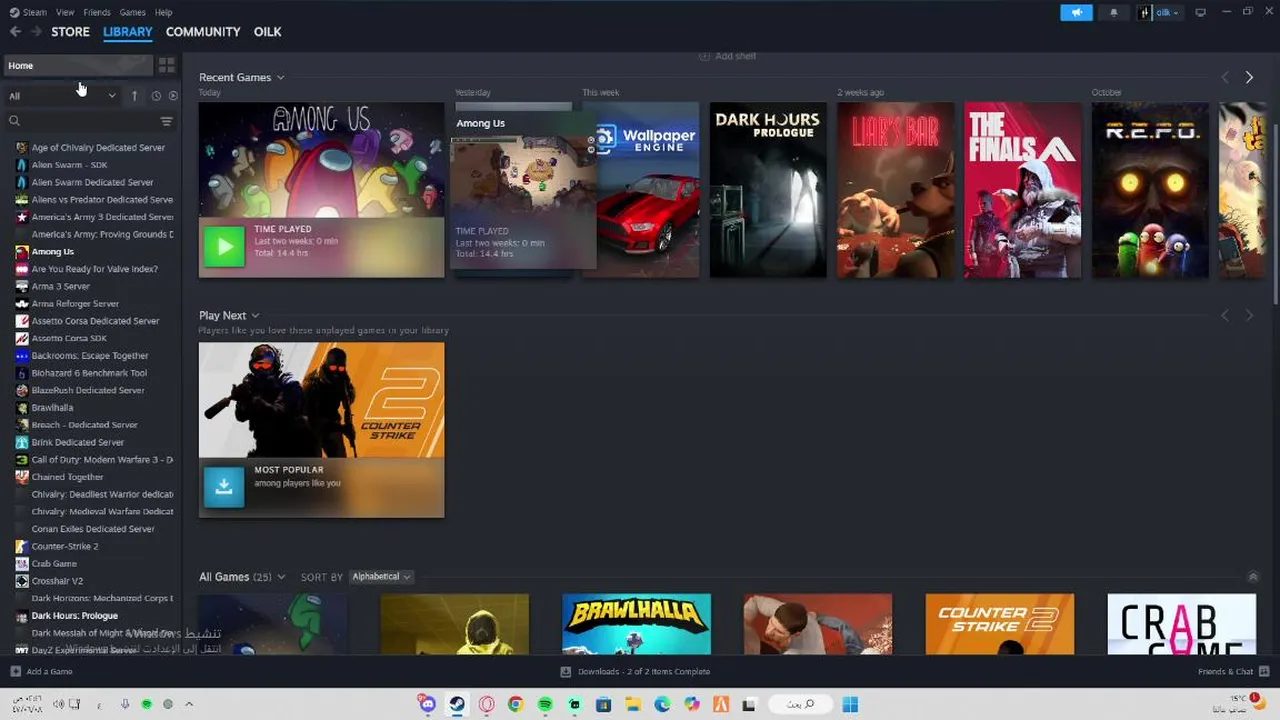Go back with the left navigation arrow
This screenshot has height=720, width=1280.
point(15,32)
